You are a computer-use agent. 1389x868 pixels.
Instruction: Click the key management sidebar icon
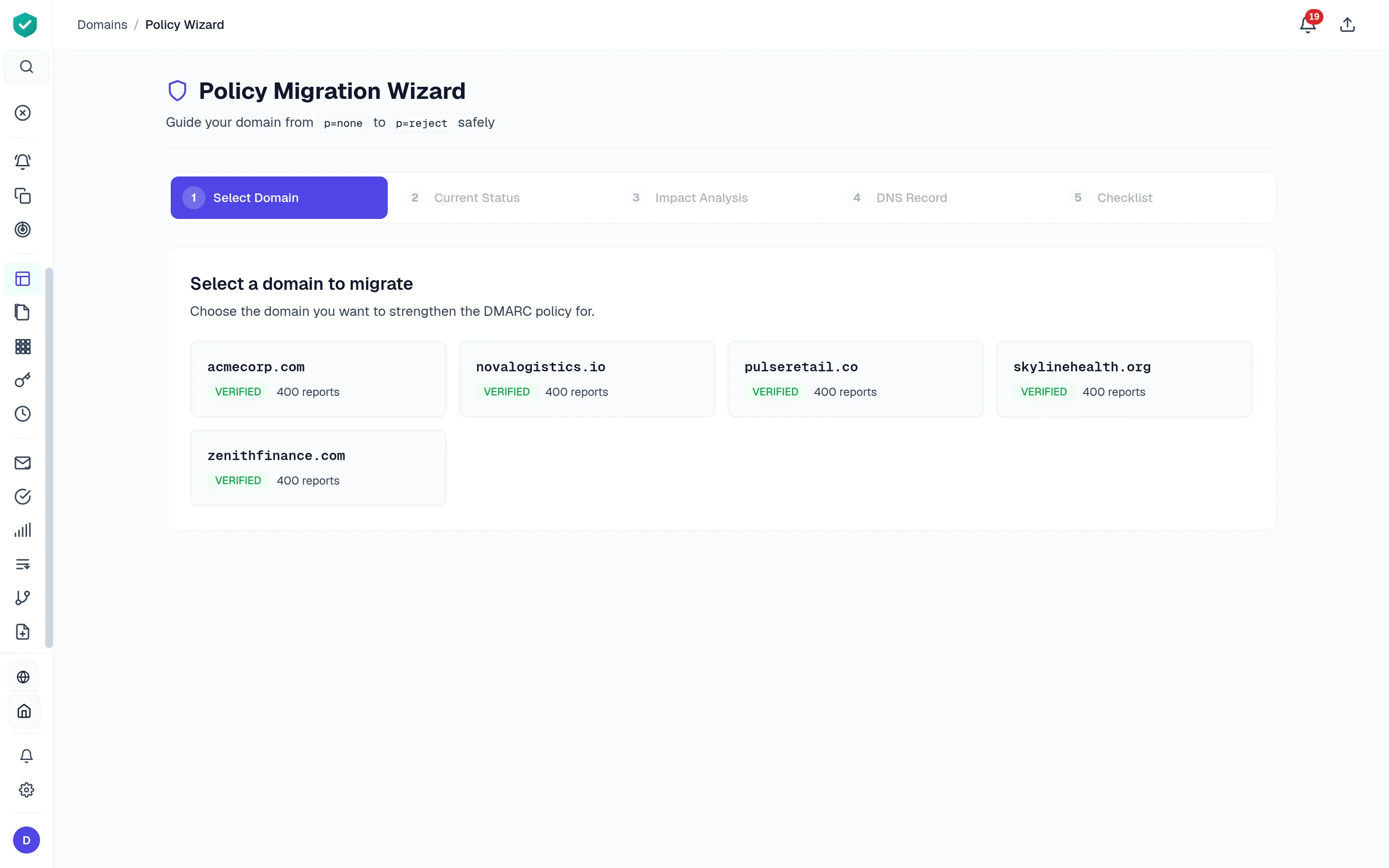pyautogui.click(x=23, y=380)
